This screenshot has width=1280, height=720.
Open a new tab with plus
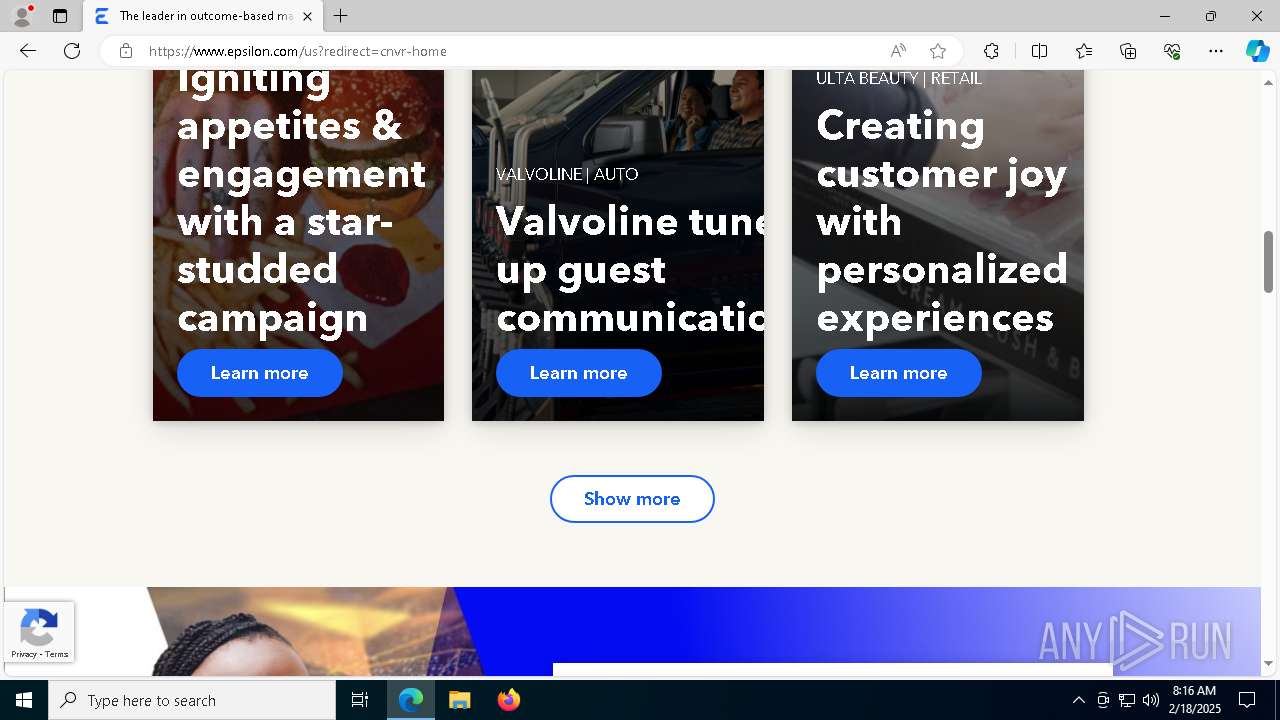pos(341,16)
